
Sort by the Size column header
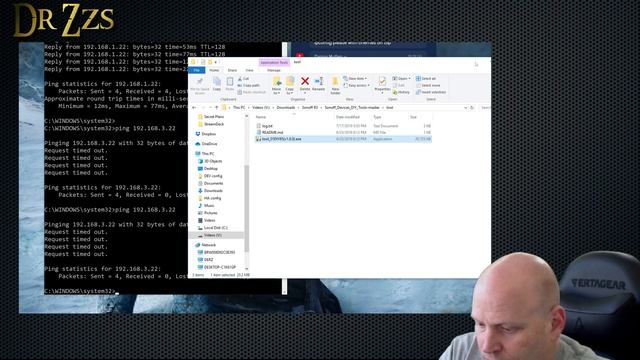(413, 117)
